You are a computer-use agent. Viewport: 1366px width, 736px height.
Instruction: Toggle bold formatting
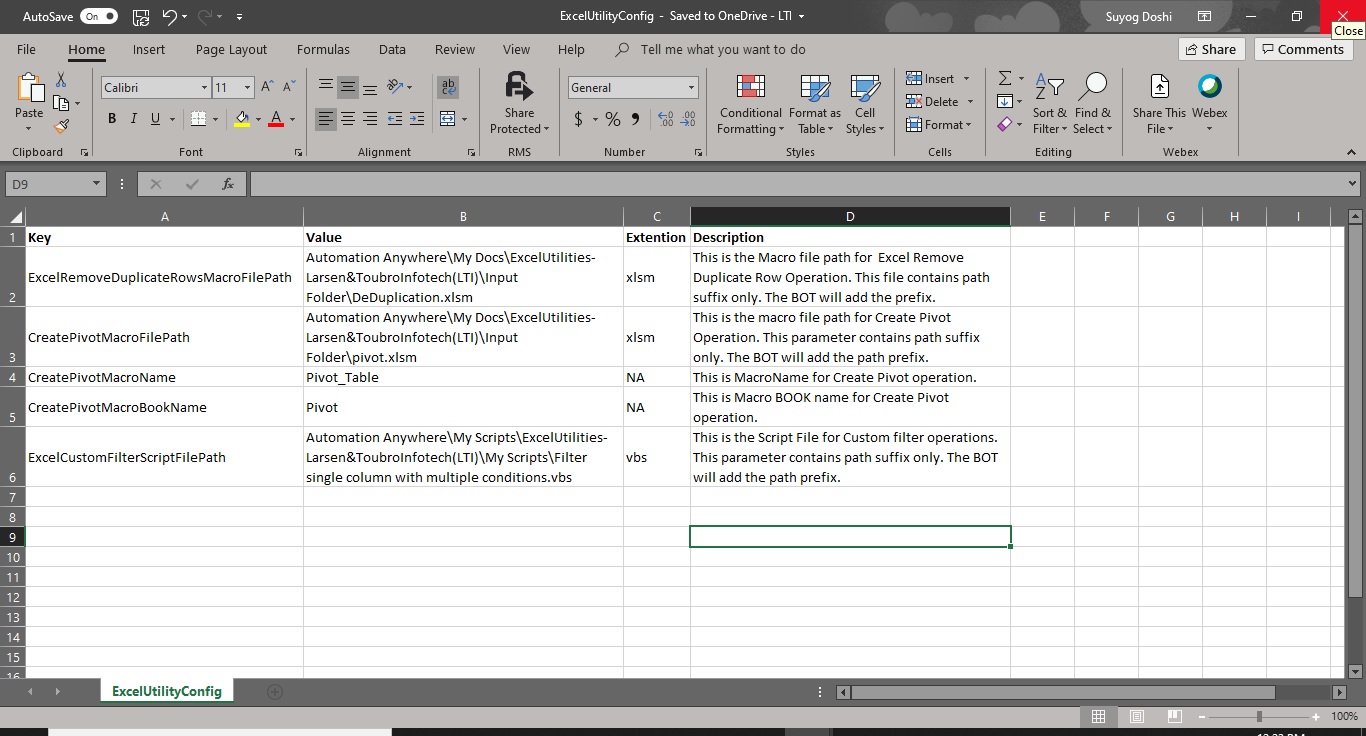(x=112, y=119)
